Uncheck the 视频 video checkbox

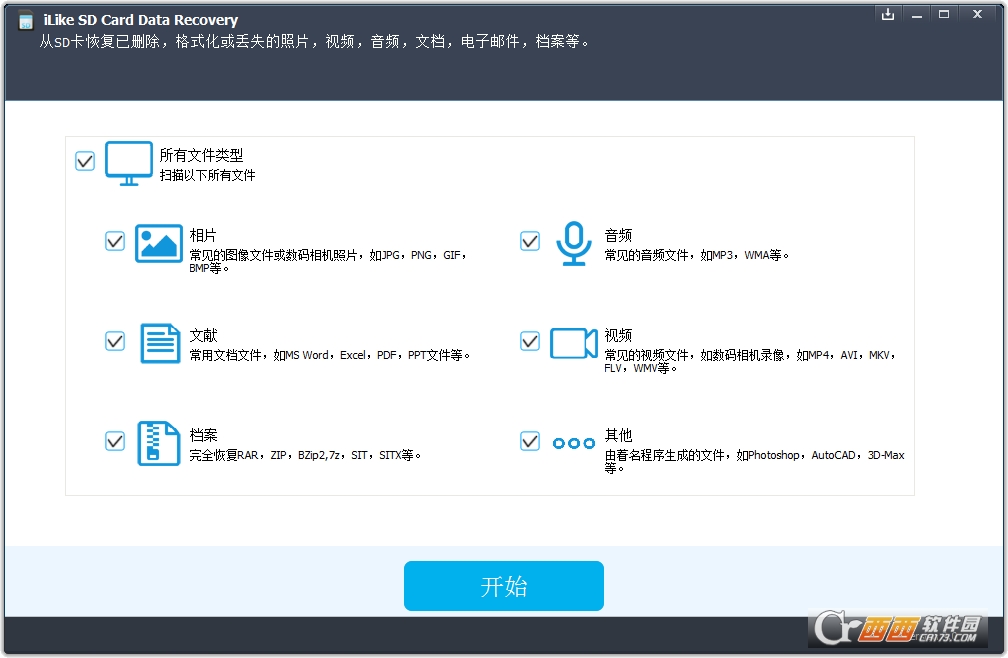[530, 341]
